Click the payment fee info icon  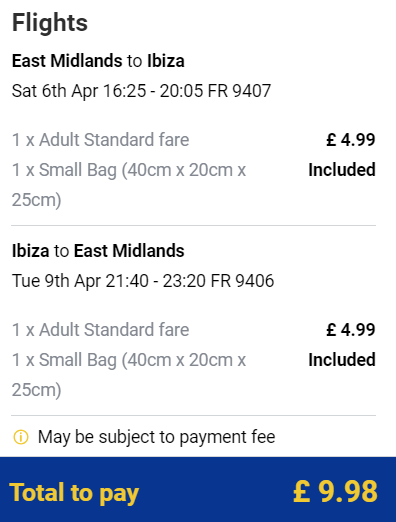point(21,437)
